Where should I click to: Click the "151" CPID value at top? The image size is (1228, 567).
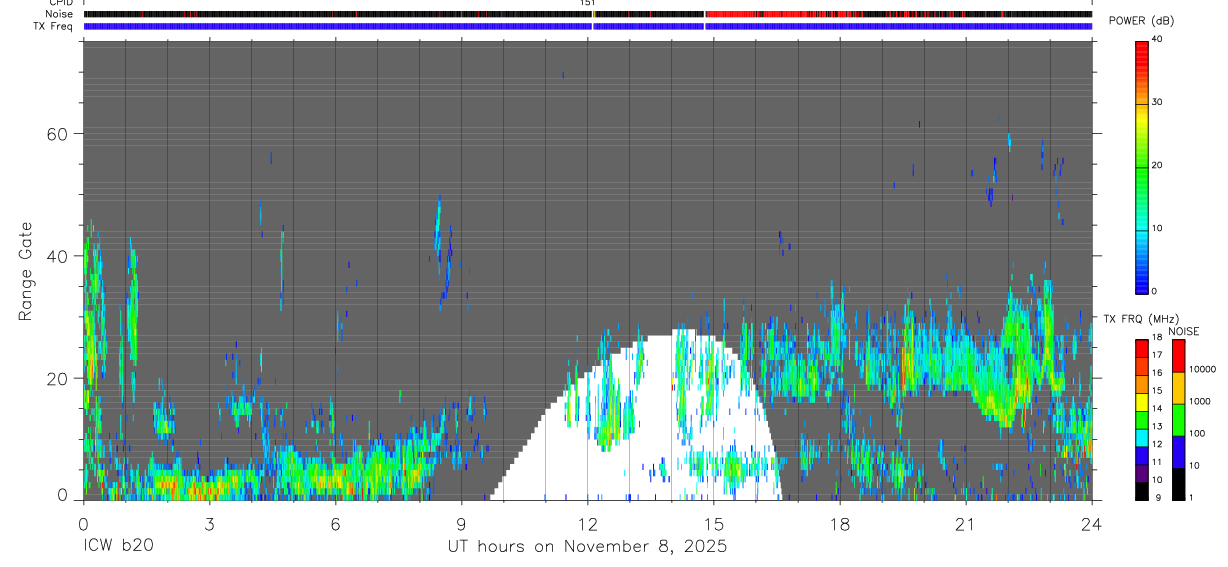[587, 3]
